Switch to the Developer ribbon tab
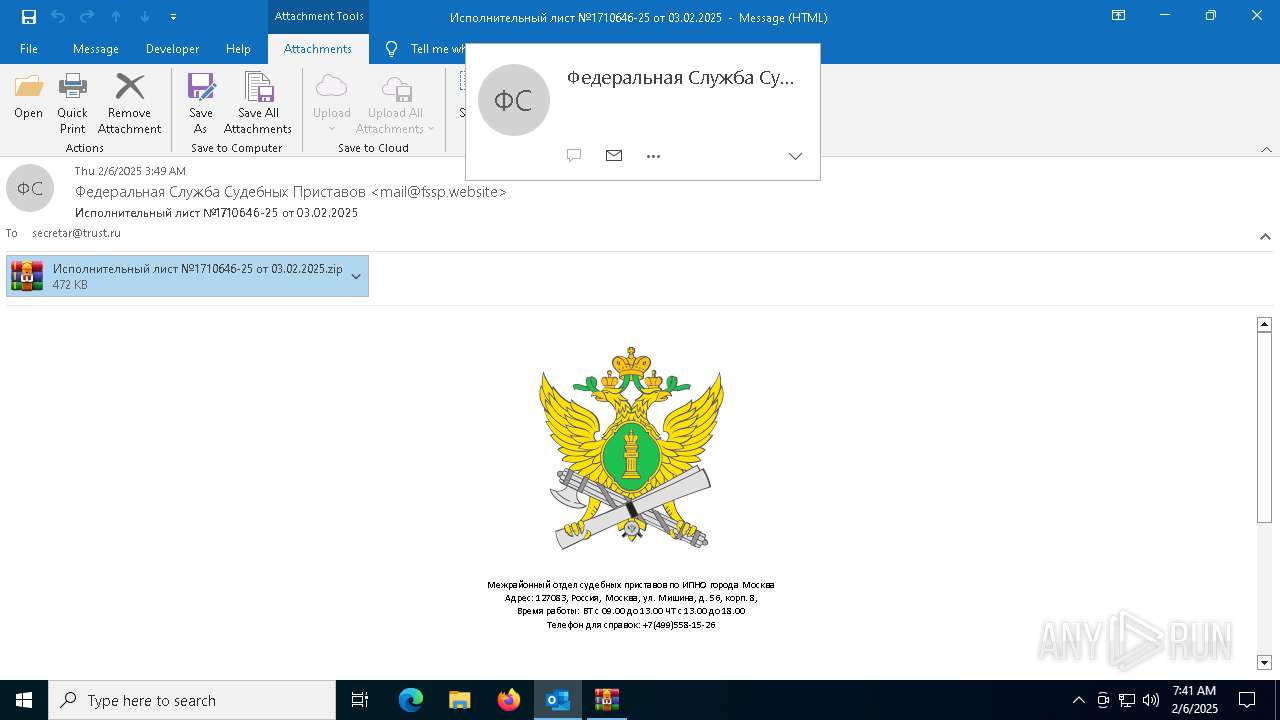 click(x=172, y=49)
